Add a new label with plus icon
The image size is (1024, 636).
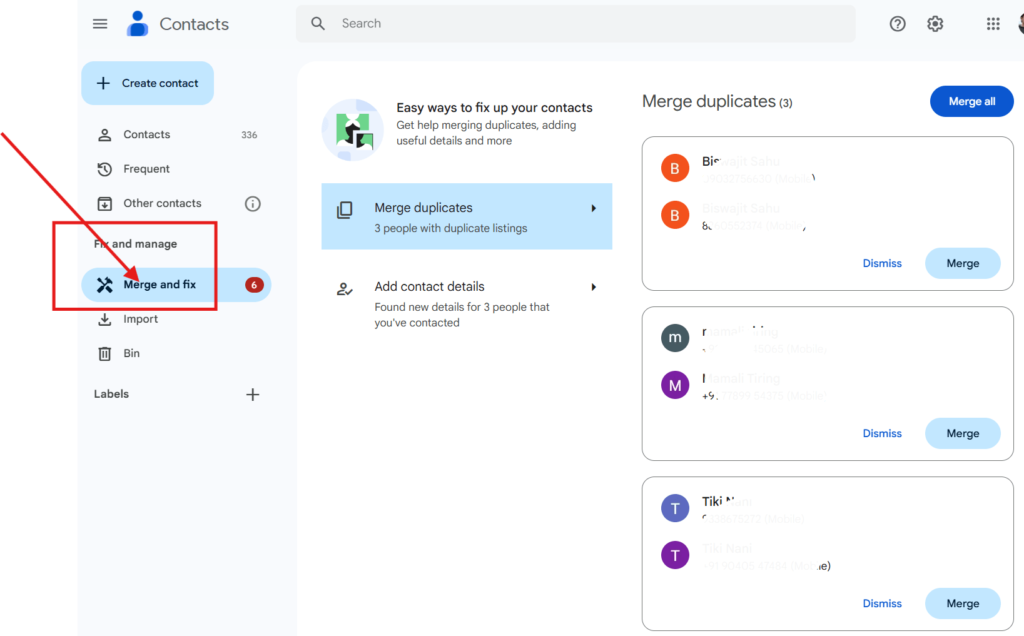[x=253, y=394]
